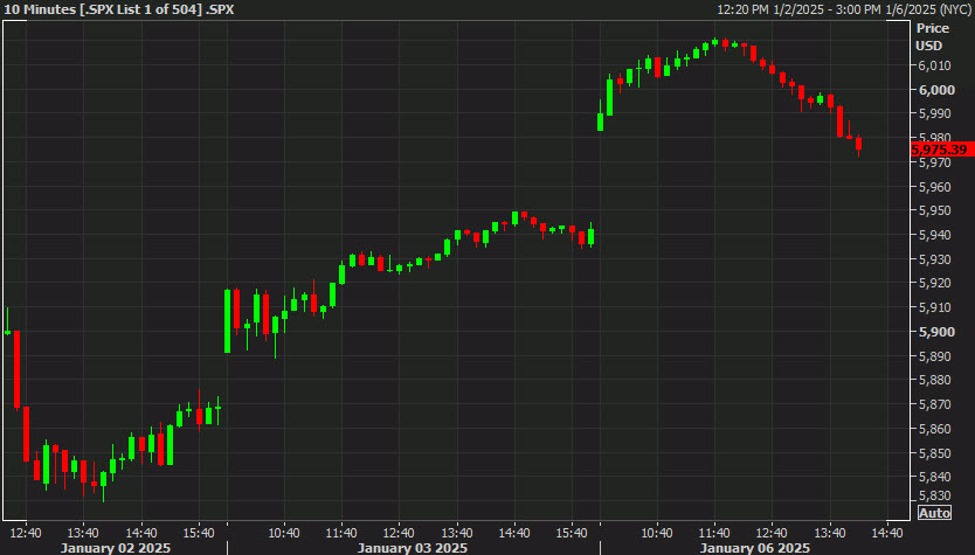Image resolution: width=975 pixels, height=555 pixels.
Task: Click the 15:40 time label under January 03
Action: pyautogui.click(x=572, y=532)
